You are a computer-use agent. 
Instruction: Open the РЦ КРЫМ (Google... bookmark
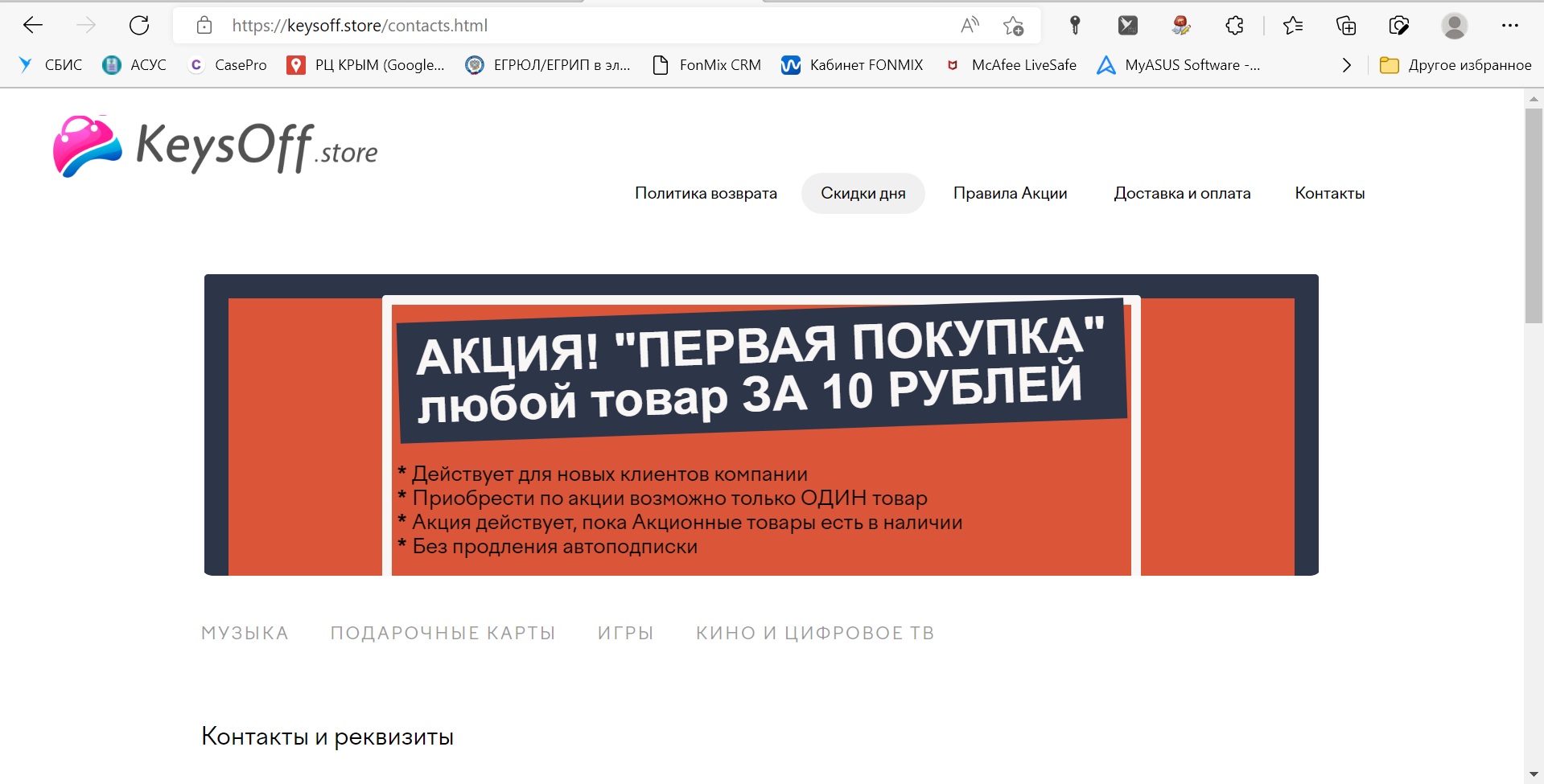[366, 65]
